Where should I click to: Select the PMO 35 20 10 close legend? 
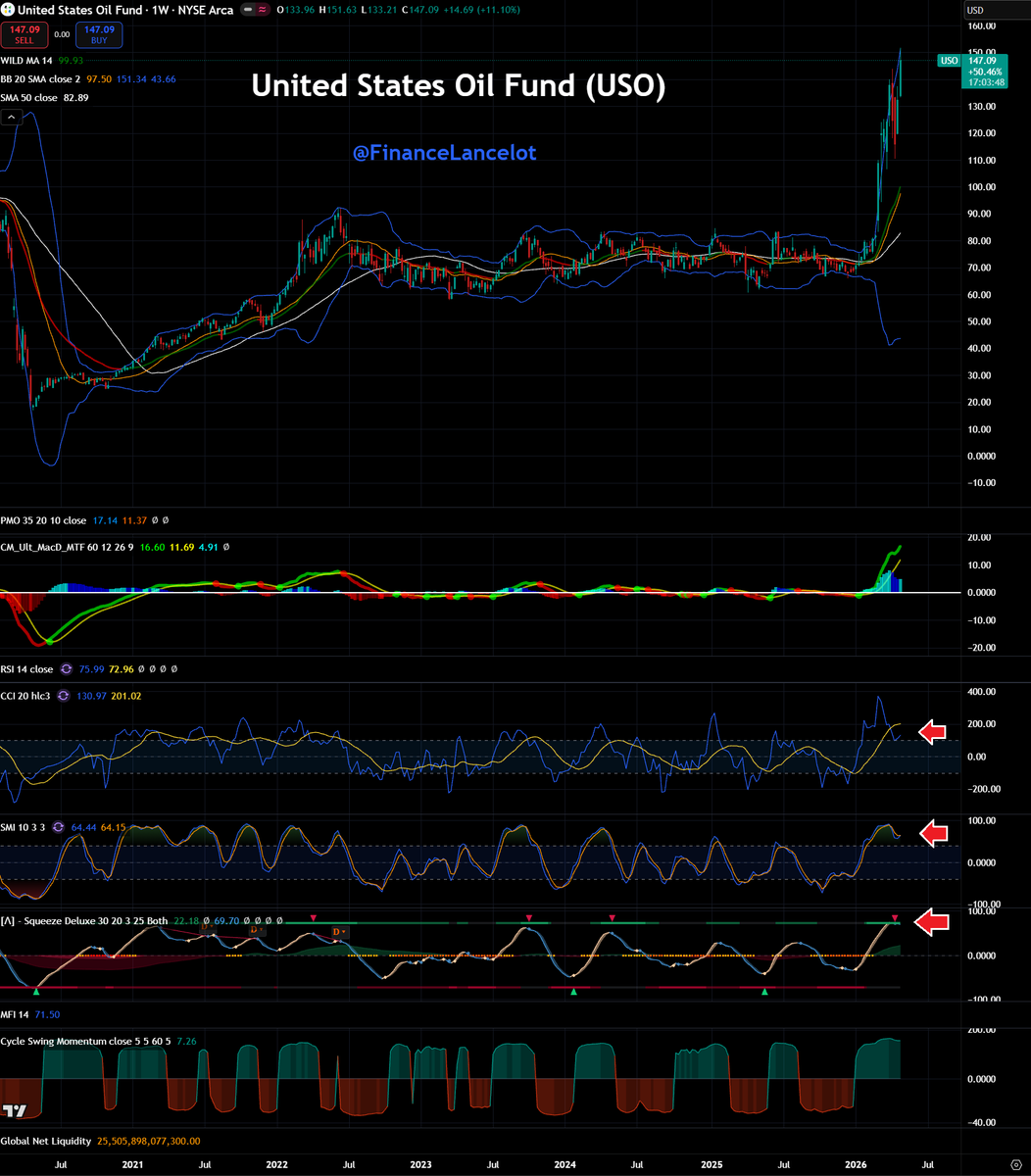tap(45, 520)
